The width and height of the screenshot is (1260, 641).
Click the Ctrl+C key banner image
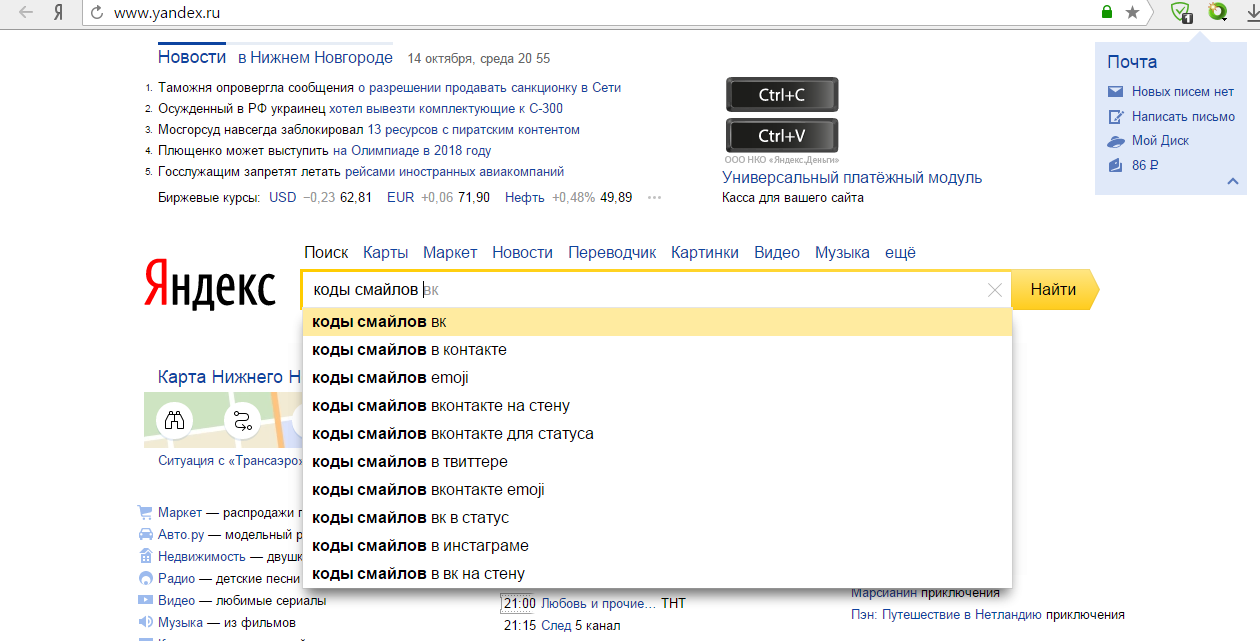coord(782,95)
